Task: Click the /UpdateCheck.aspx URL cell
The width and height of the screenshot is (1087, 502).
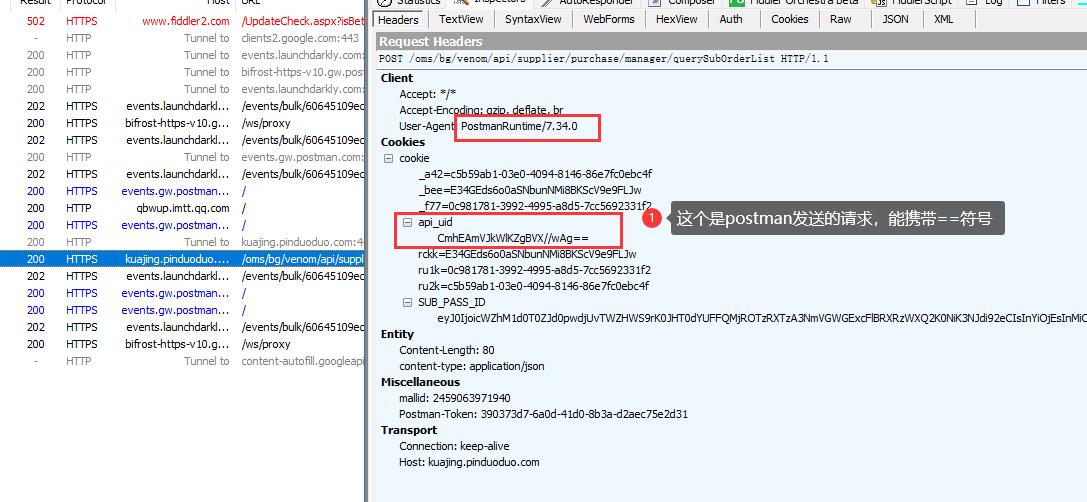Action: coord(302,21)
